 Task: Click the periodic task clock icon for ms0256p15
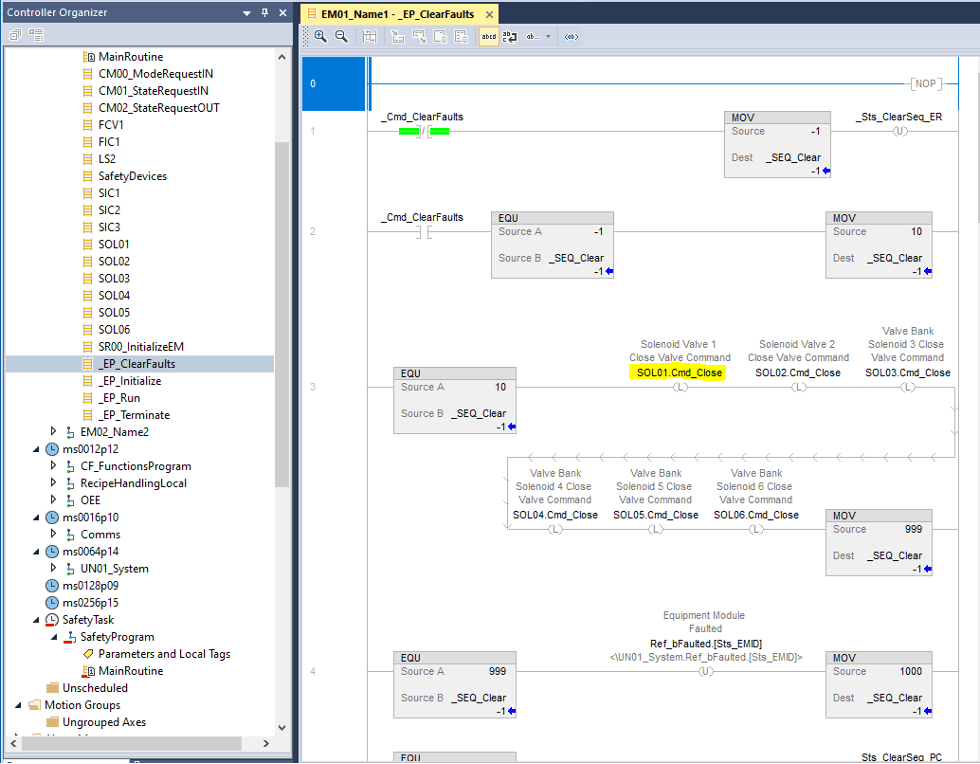[52, 603]
